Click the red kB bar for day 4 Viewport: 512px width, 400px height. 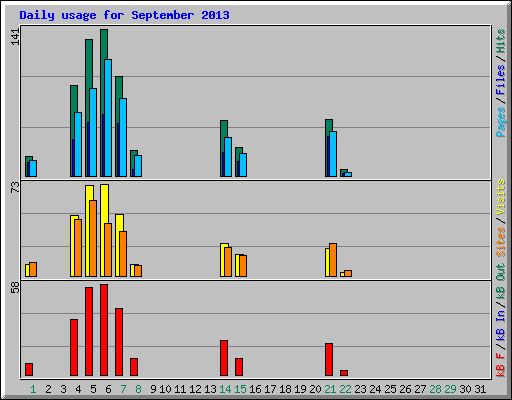point(74,347)
